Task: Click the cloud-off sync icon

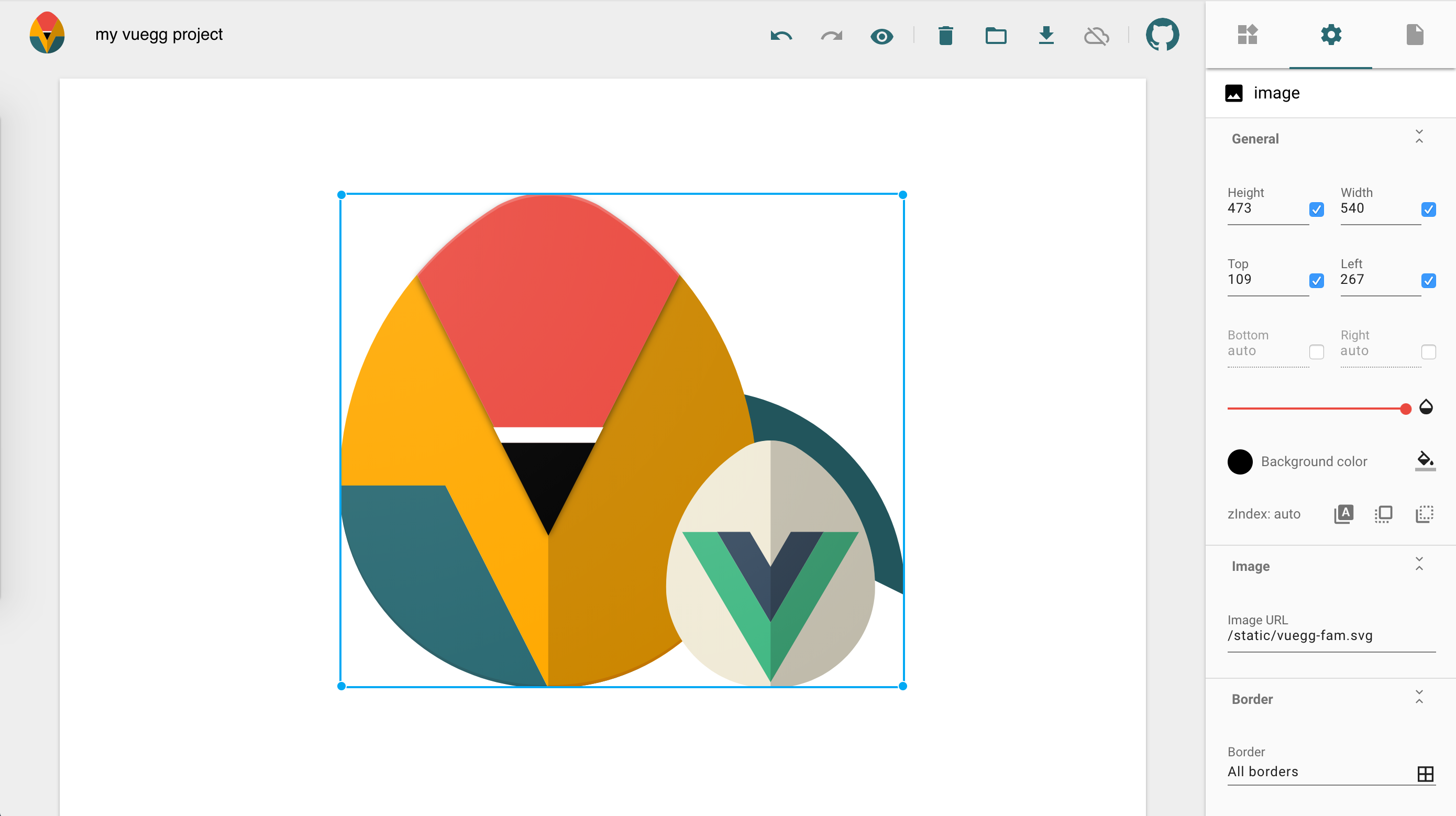Action: click(1097, 36)
